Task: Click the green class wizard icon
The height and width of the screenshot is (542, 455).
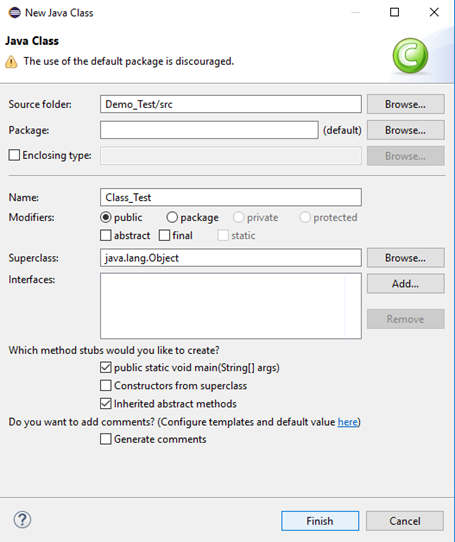Action: (410, 56)
